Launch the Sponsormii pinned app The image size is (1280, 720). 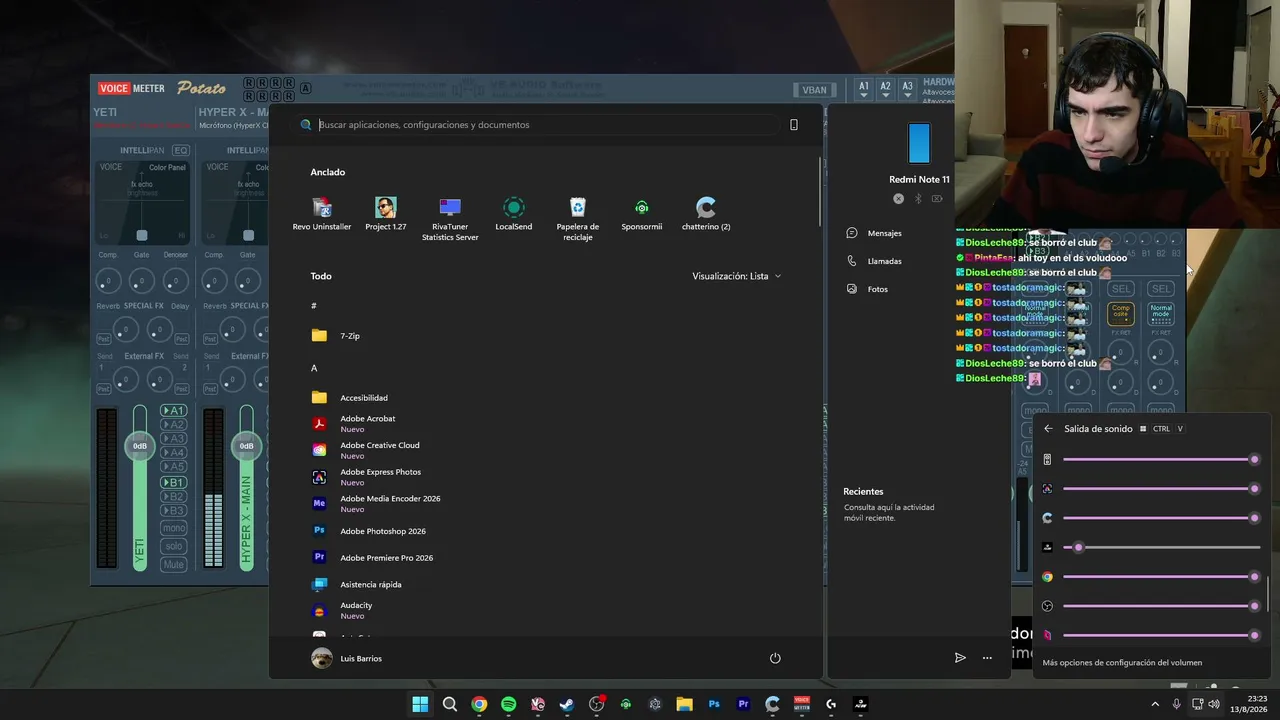641,214
